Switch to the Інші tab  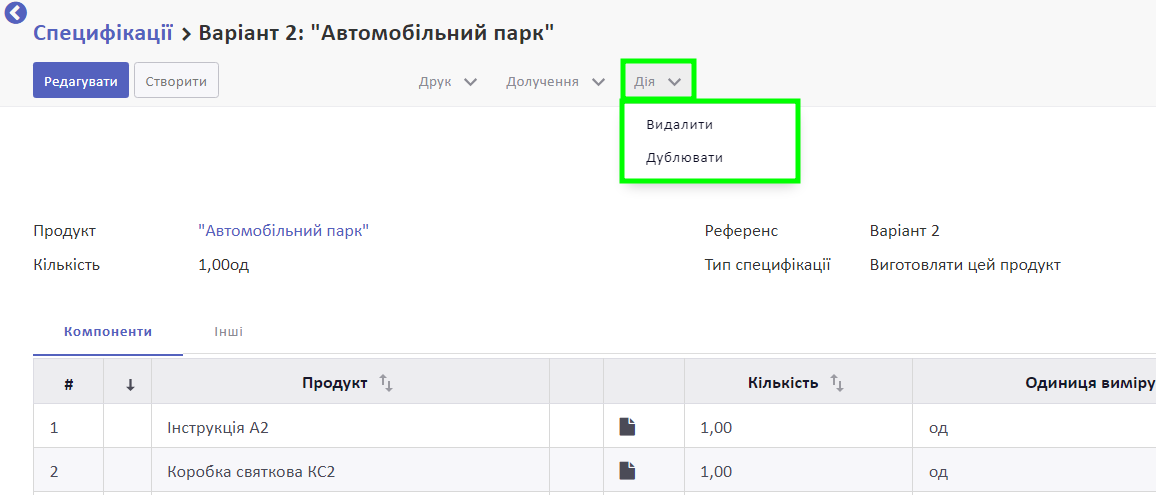229,332
